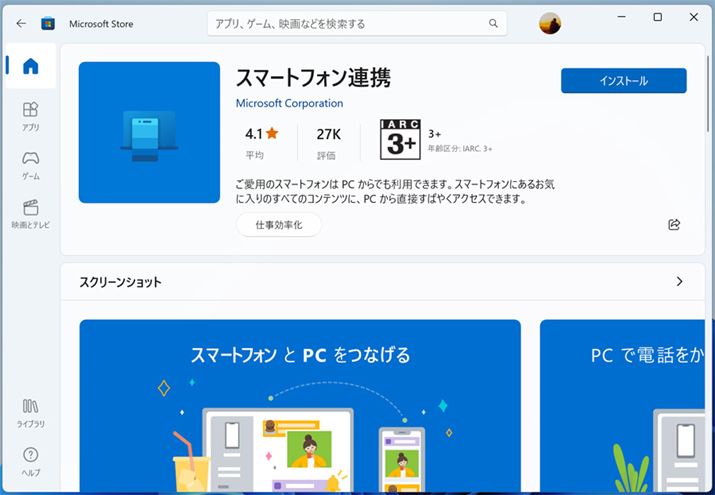The image size is (715, 495).
Task: Go back with the arrow icon
Action: coord(21,23)
